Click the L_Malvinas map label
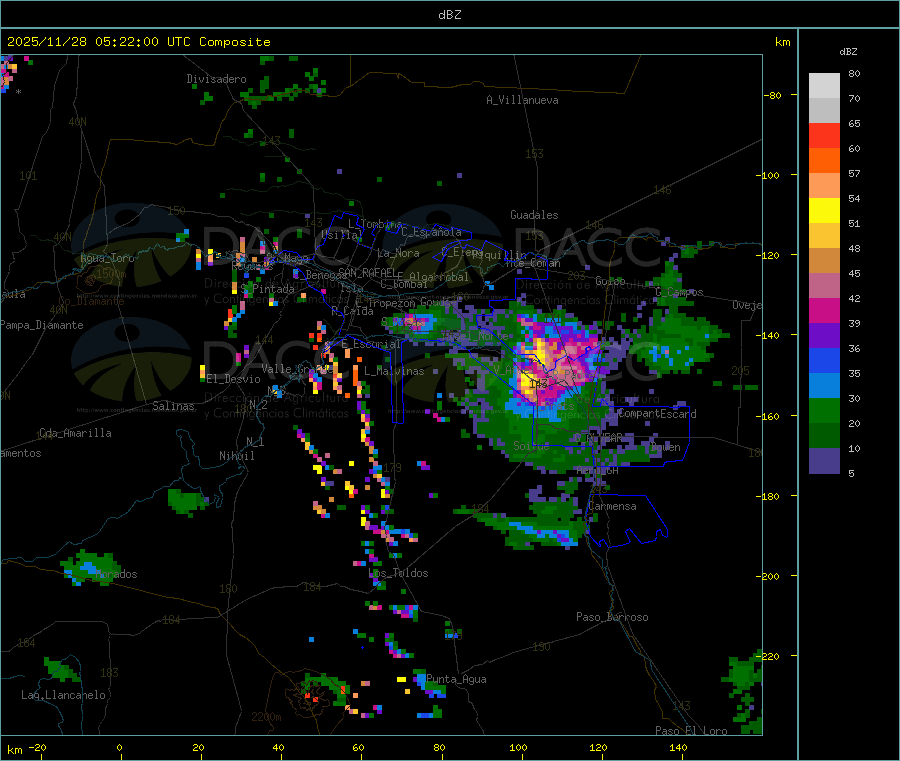Image resolution: width=900 pixels, height=761 pixels. pyautogui.click(x=394, y=371)
